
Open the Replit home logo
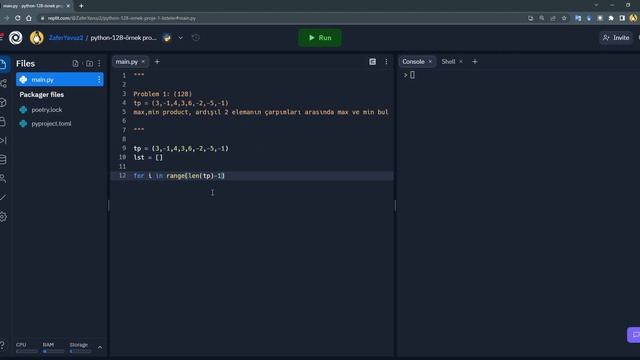16,38
